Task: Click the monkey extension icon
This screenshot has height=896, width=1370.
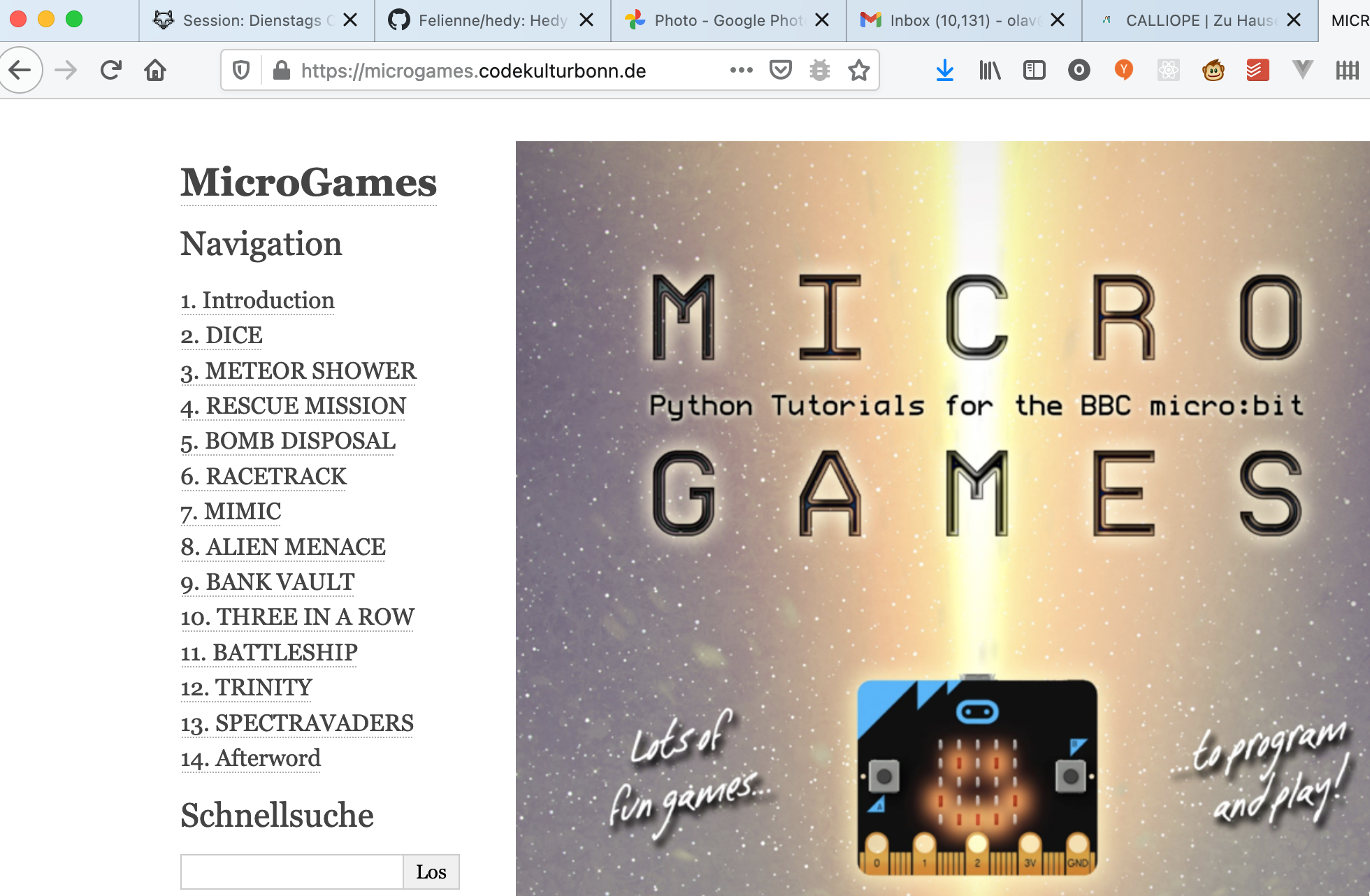Action: tap(1213, 70)
